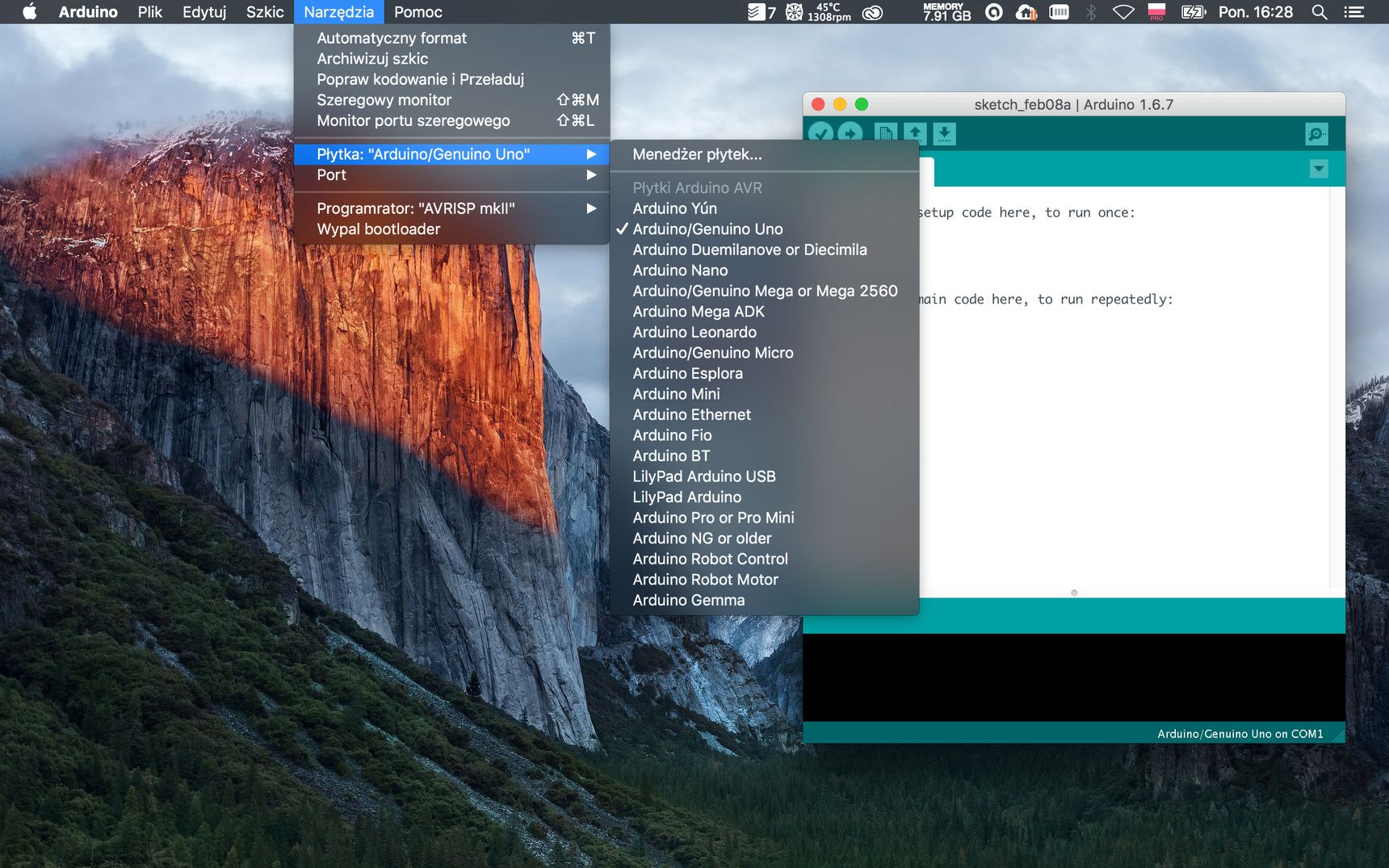The image size is (1389, 868).
Task: Open the Serial Monitor magnifier icon
Action: click(x=1316, y=134)
